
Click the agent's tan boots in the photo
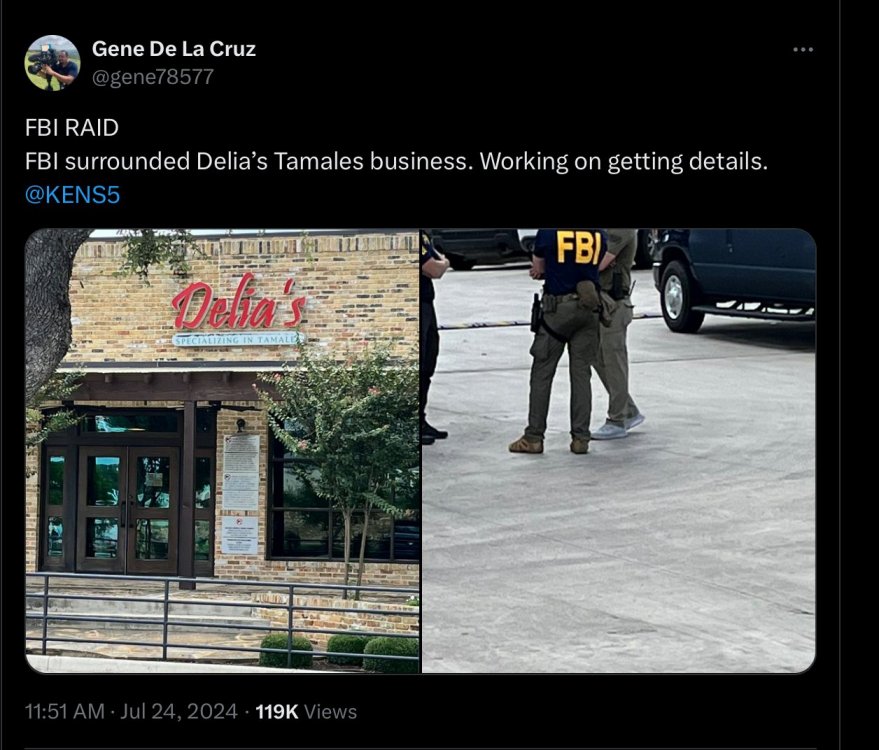(548, 445)
